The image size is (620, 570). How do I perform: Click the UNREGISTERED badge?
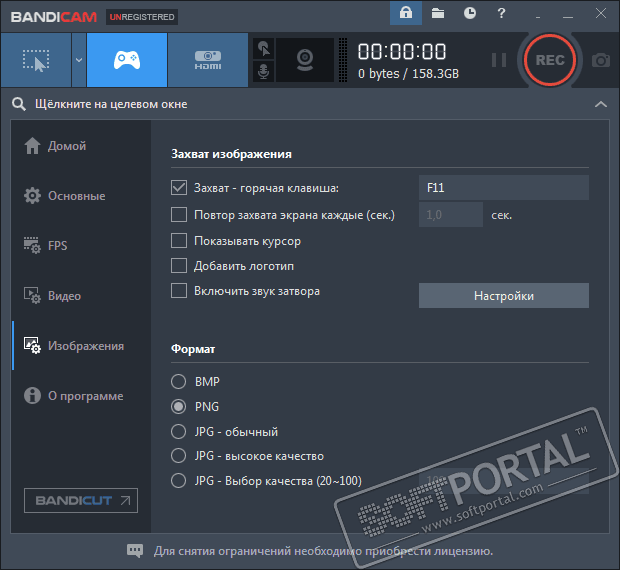142,17
